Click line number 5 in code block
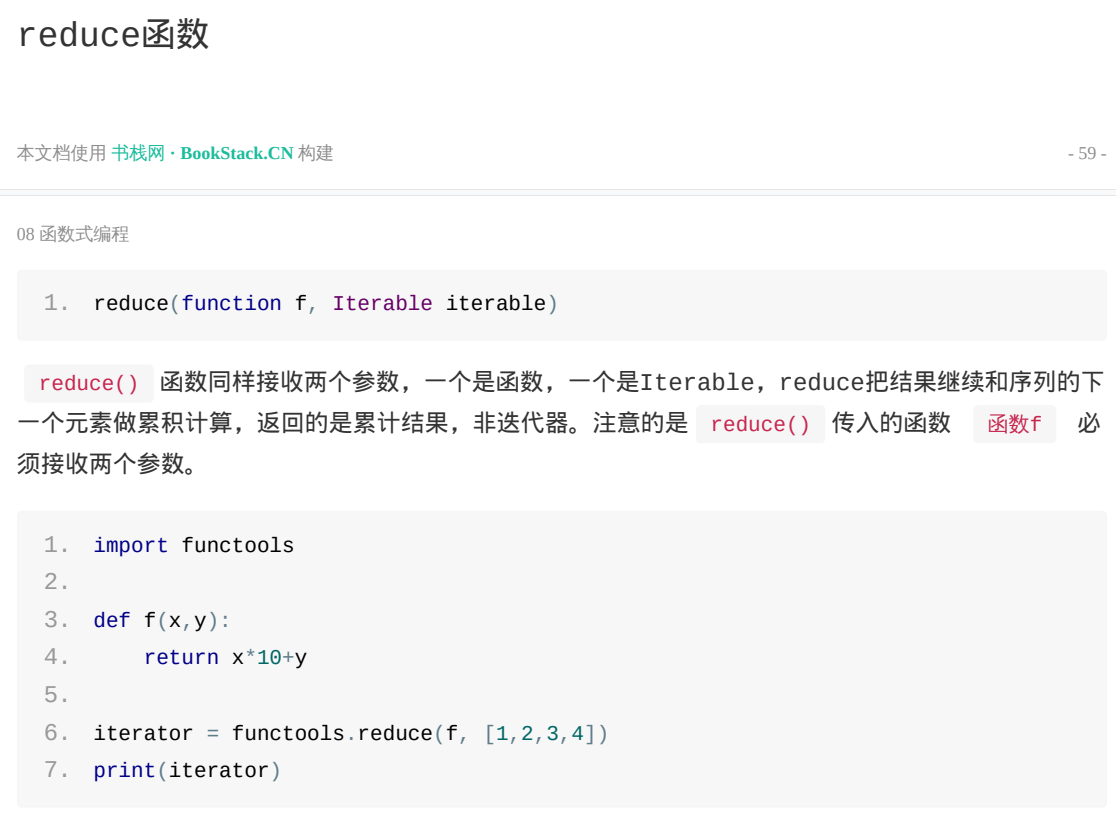 click(x=56, y=695)
